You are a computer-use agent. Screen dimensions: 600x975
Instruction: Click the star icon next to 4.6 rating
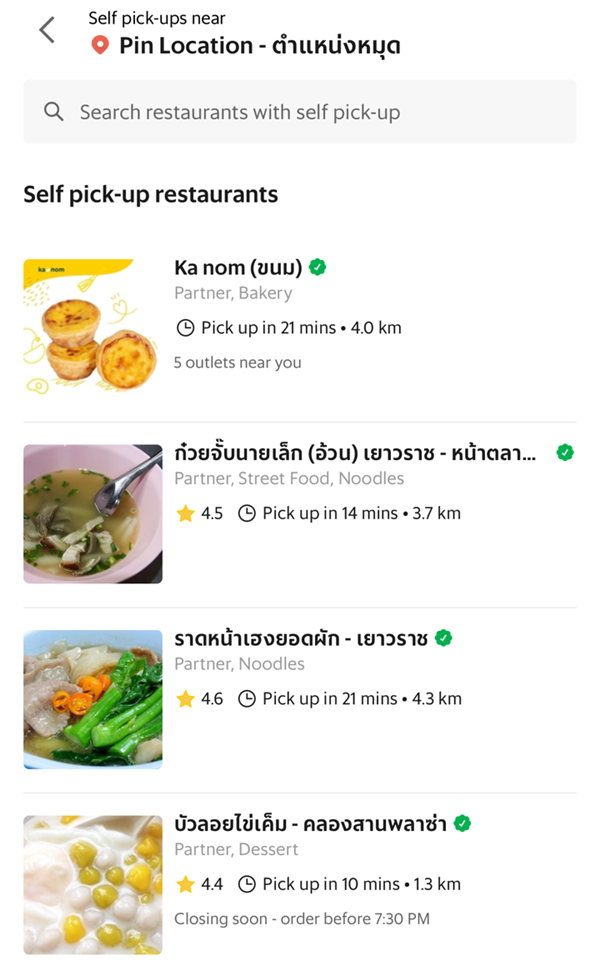(185, 699)
